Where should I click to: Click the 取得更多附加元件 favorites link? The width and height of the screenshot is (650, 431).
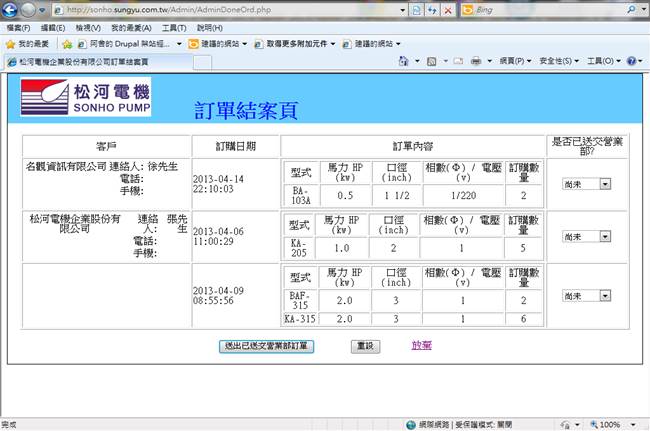click(x=295, y=44)
